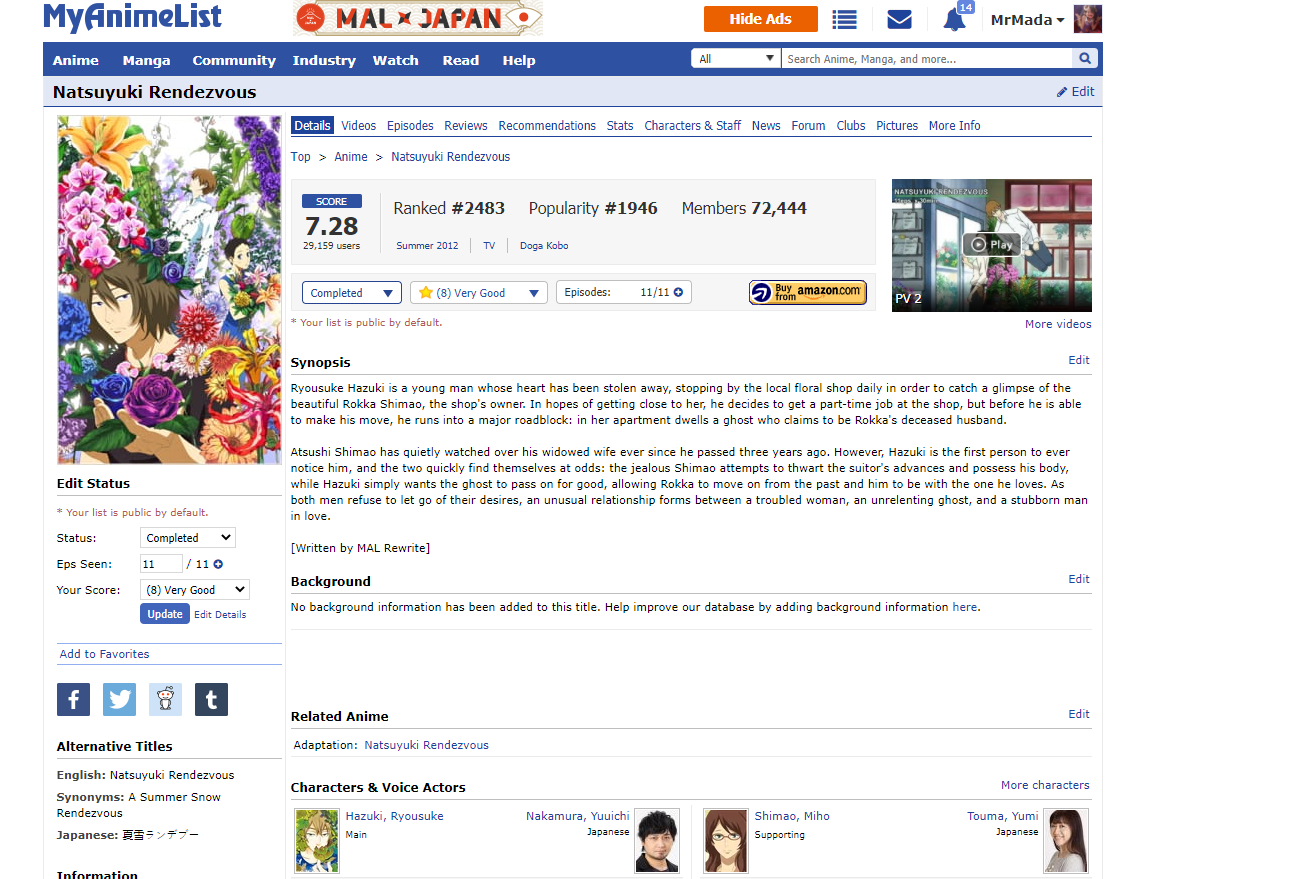Open the Help navigation menu
The image size is (1311, 879).
(x=519, y=60)
